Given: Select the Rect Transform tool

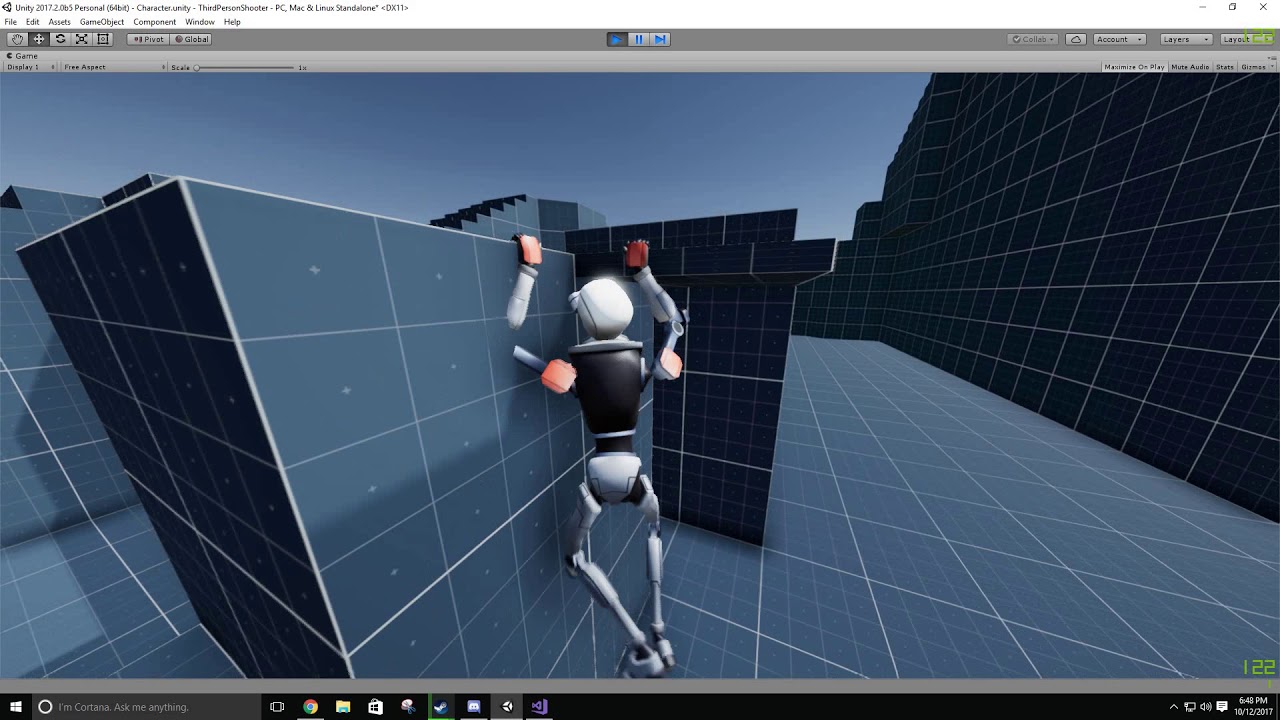Looking at the screenshot, I should (x=102, y=39).
